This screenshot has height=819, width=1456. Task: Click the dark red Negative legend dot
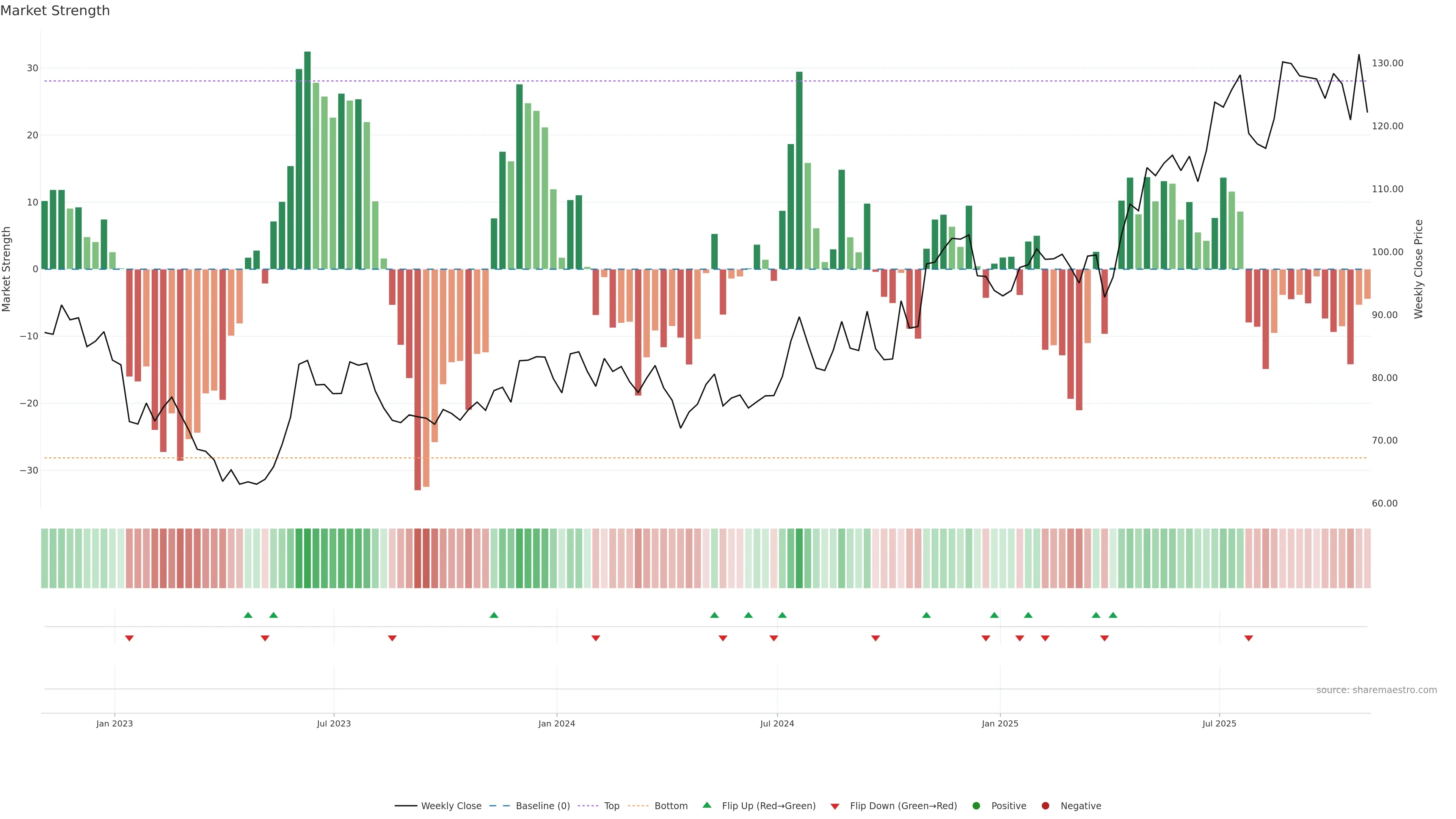1045,806
